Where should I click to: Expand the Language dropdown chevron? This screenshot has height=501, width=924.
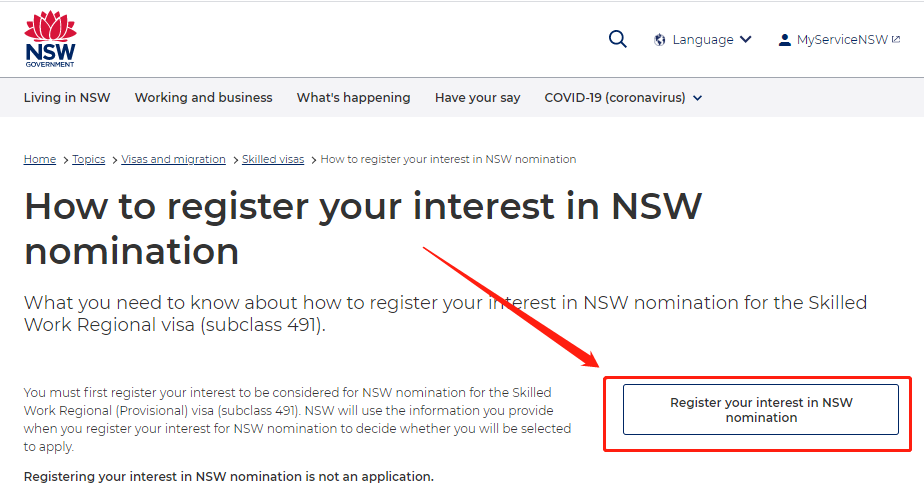point(745,39)
